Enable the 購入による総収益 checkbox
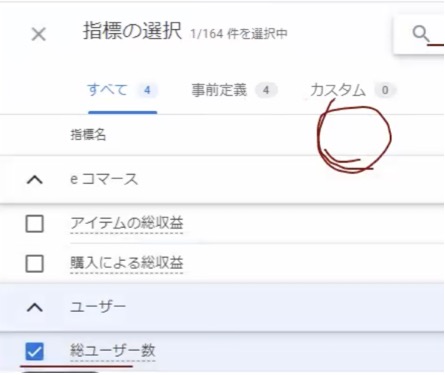Screen dimensions: 445x375 pyautogui.click(x=34, y=263)
